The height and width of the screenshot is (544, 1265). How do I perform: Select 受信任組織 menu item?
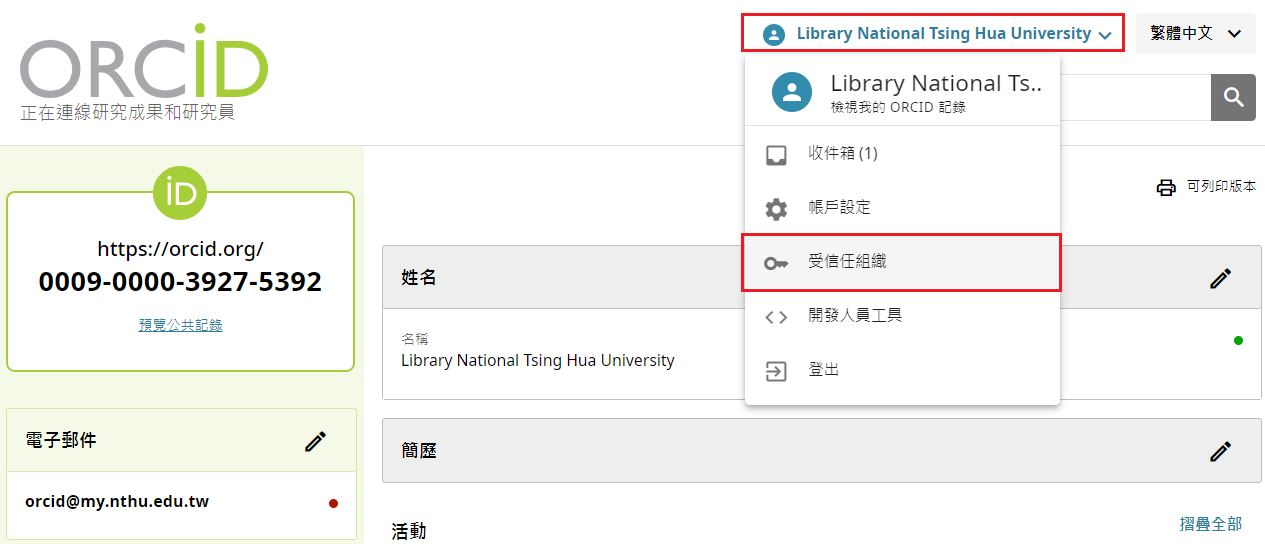coord(846,262)
